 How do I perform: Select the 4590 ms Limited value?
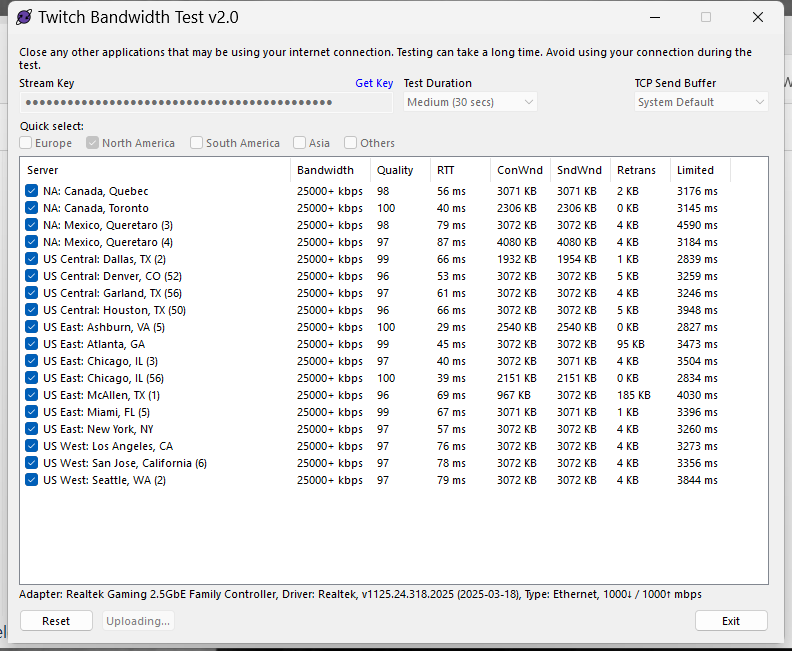click(x=697, y=225)
